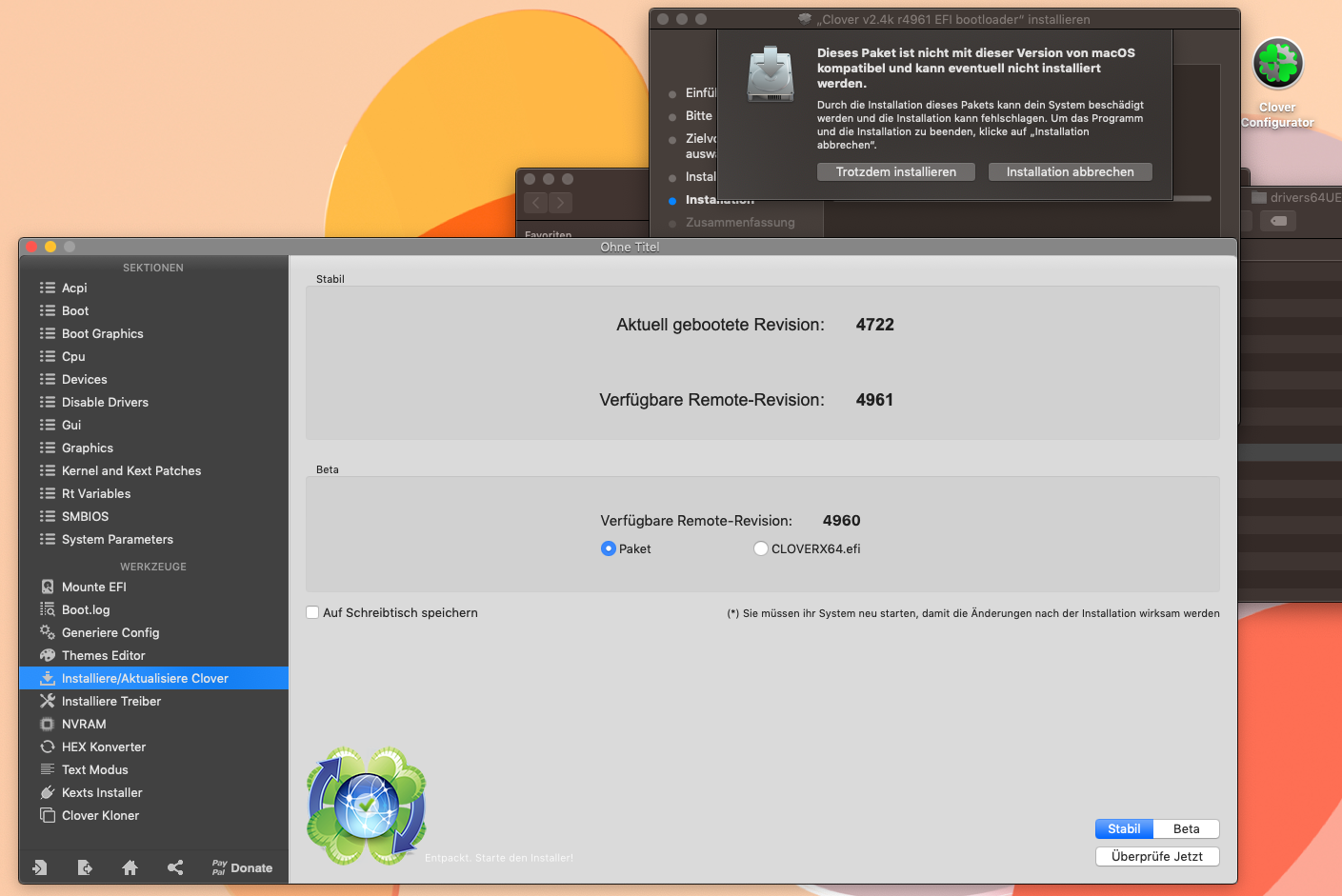Screen dimensions: 1342x896
Task: Click the Finder window's back arrow
Action: pos(535,203)
